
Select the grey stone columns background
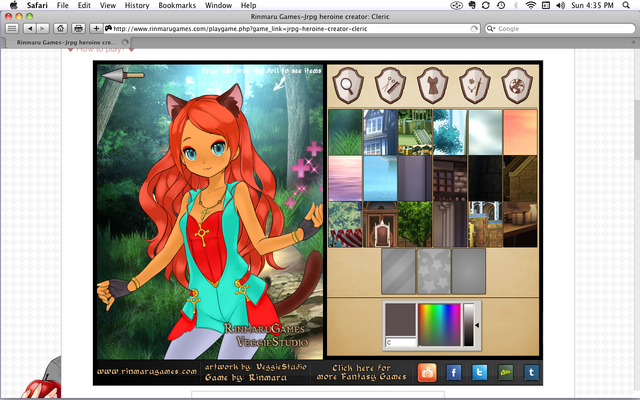coord(450,224)
